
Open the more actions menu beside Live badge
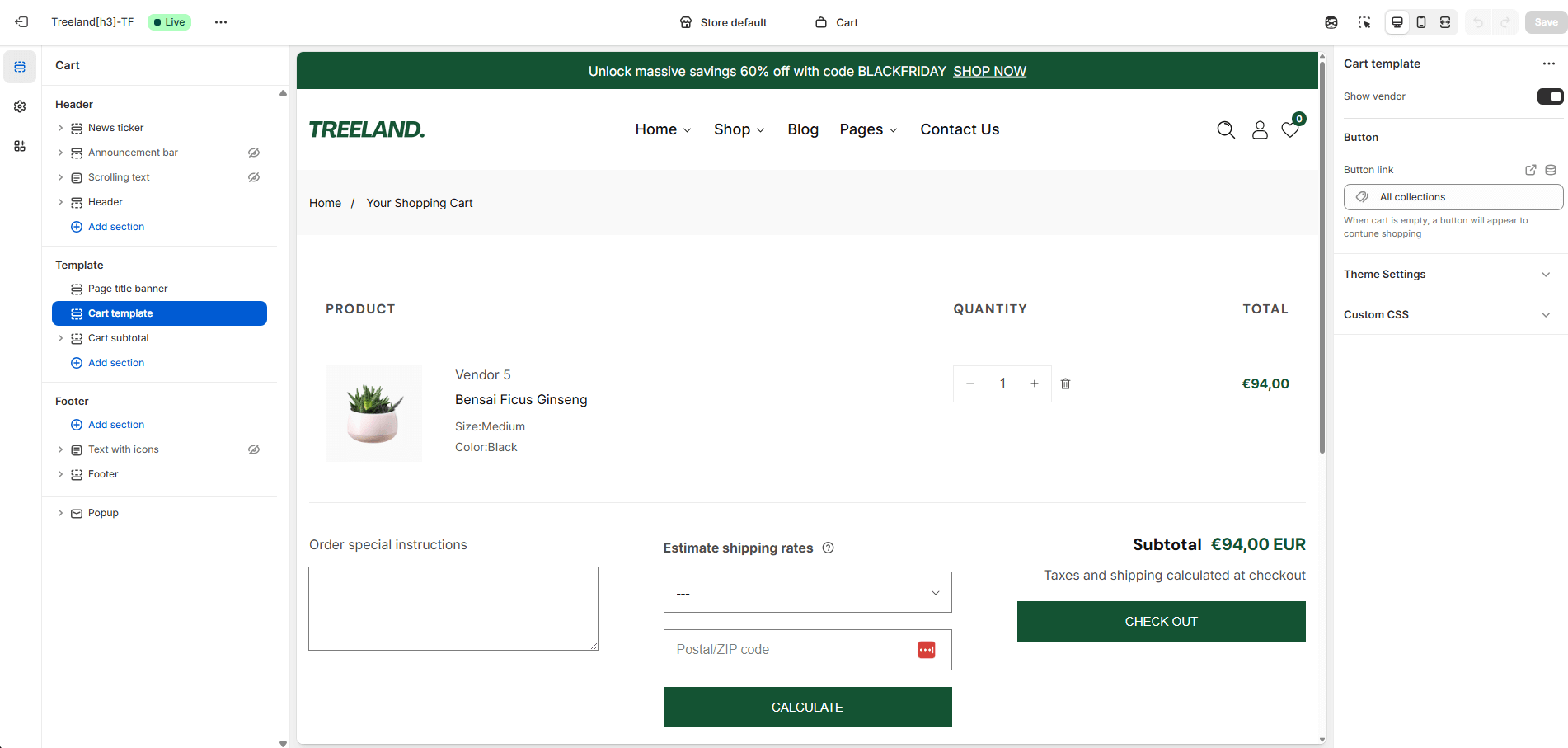pos(221,22)
